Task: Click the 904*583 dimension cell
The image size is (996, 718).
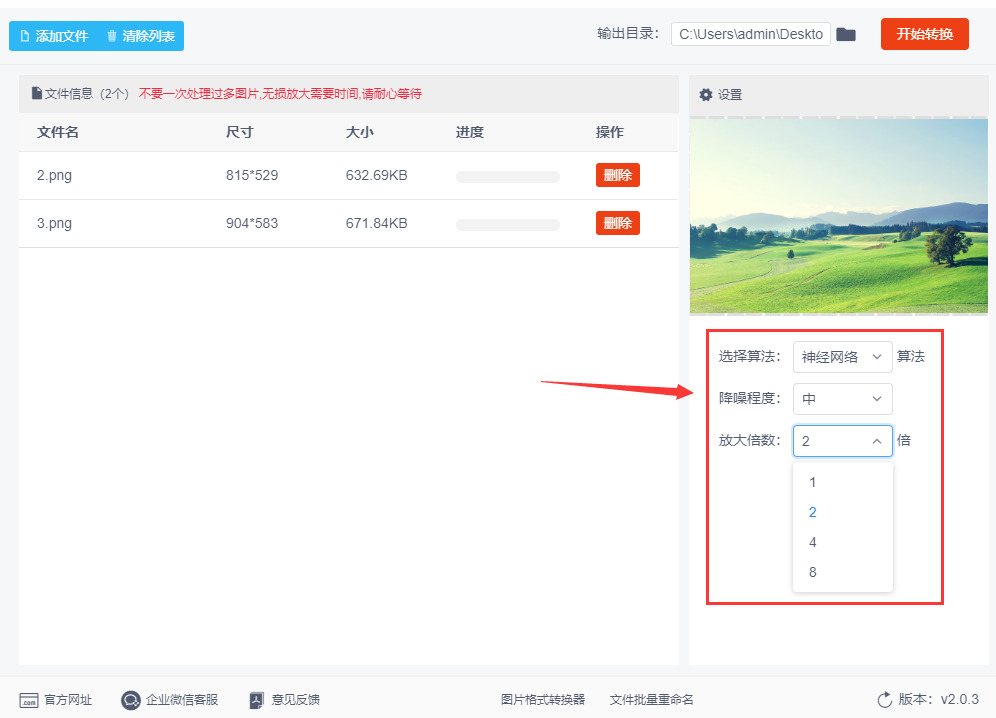Action: click(252, 224)
